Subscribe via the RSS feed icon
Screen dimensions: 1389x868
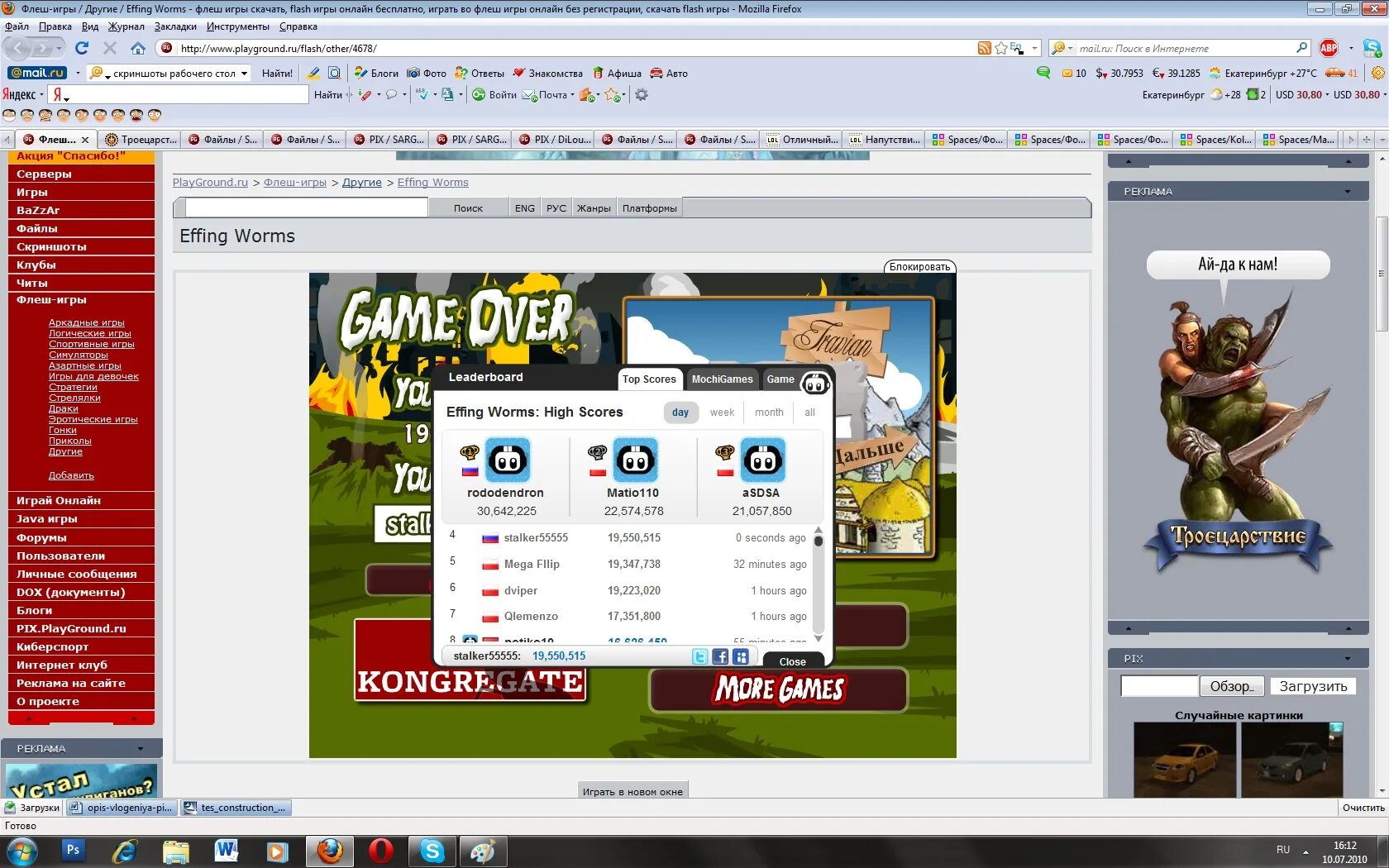[x=984, y=48]
